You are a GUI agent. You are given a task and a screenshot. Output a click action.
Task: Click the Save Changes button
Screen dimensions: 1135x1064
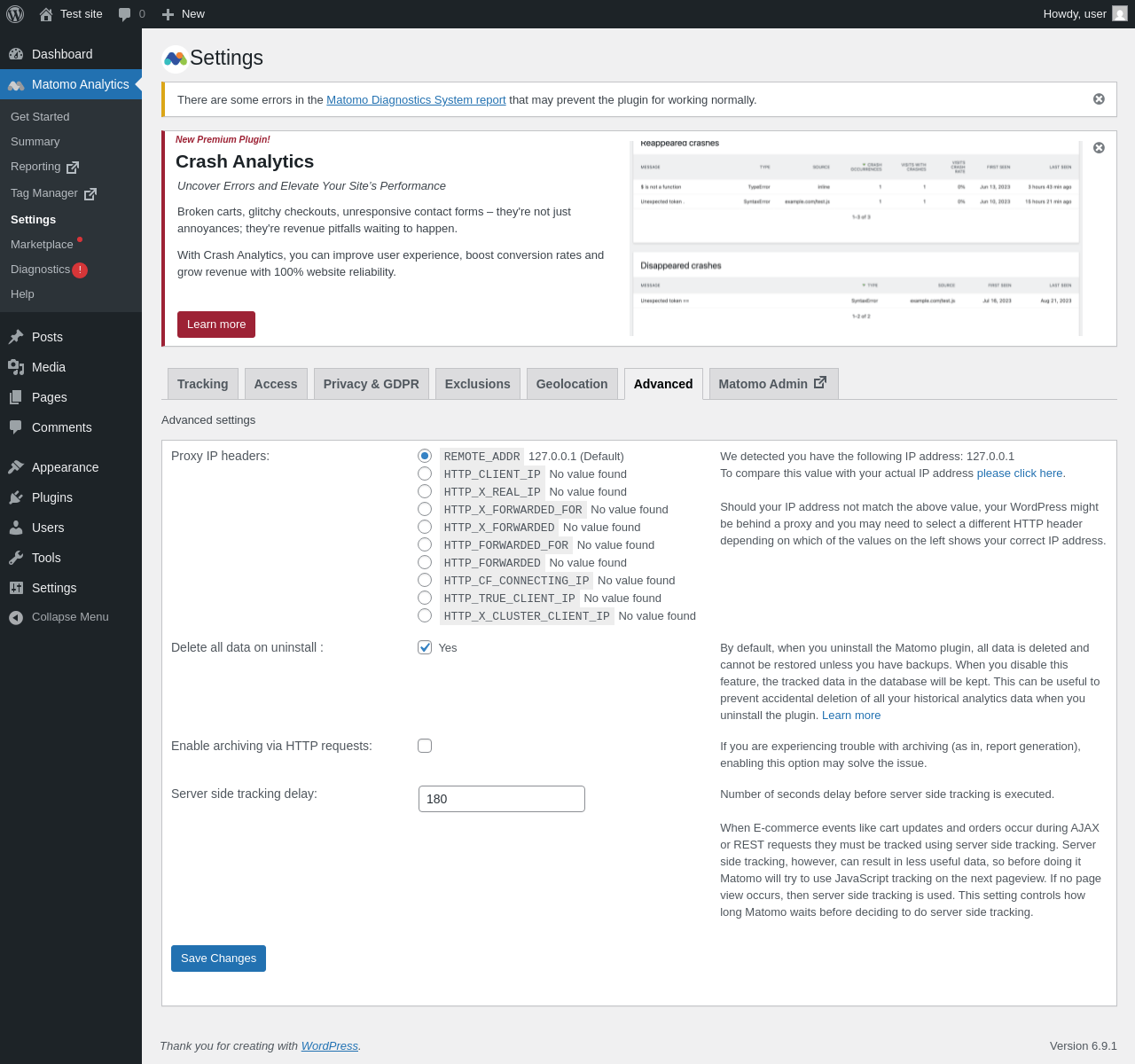(218, 958)
